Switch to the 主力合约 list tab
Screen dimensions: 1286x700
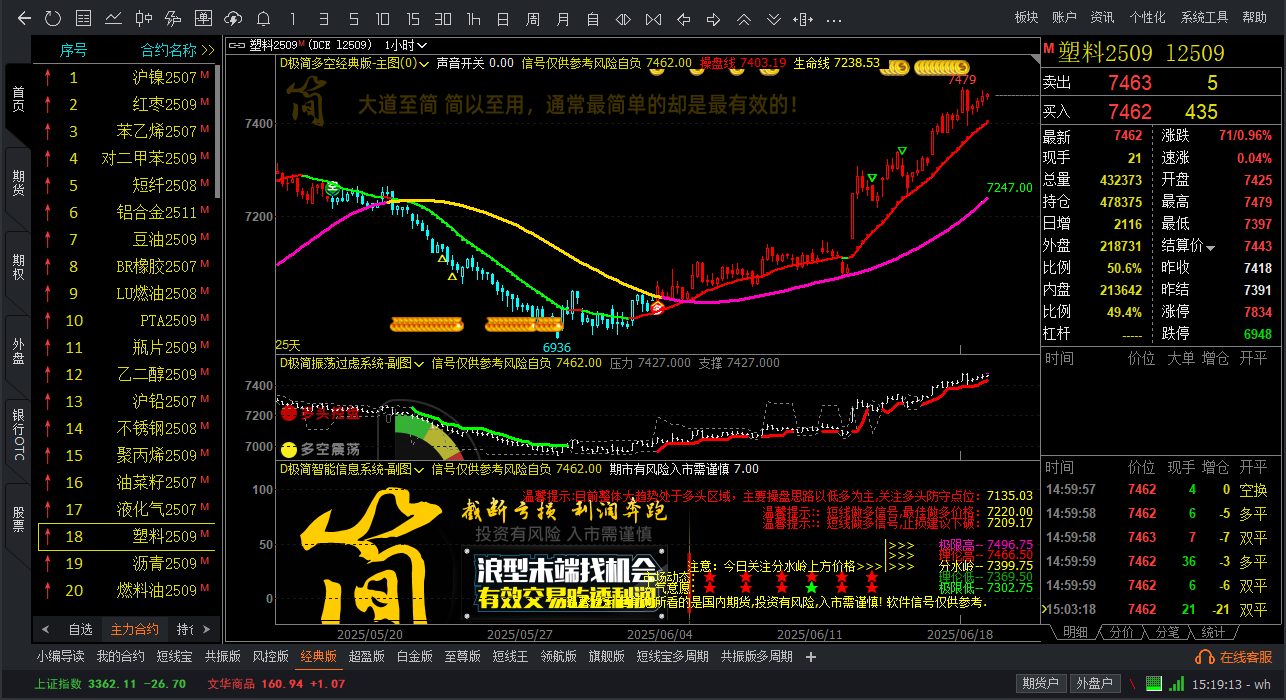(x=135, y=629)
